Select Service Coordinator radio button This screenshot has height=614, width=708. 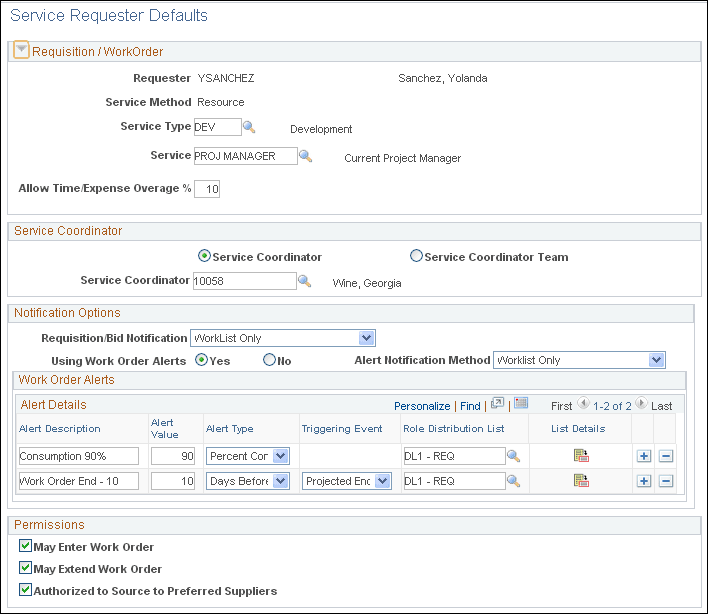204,256
